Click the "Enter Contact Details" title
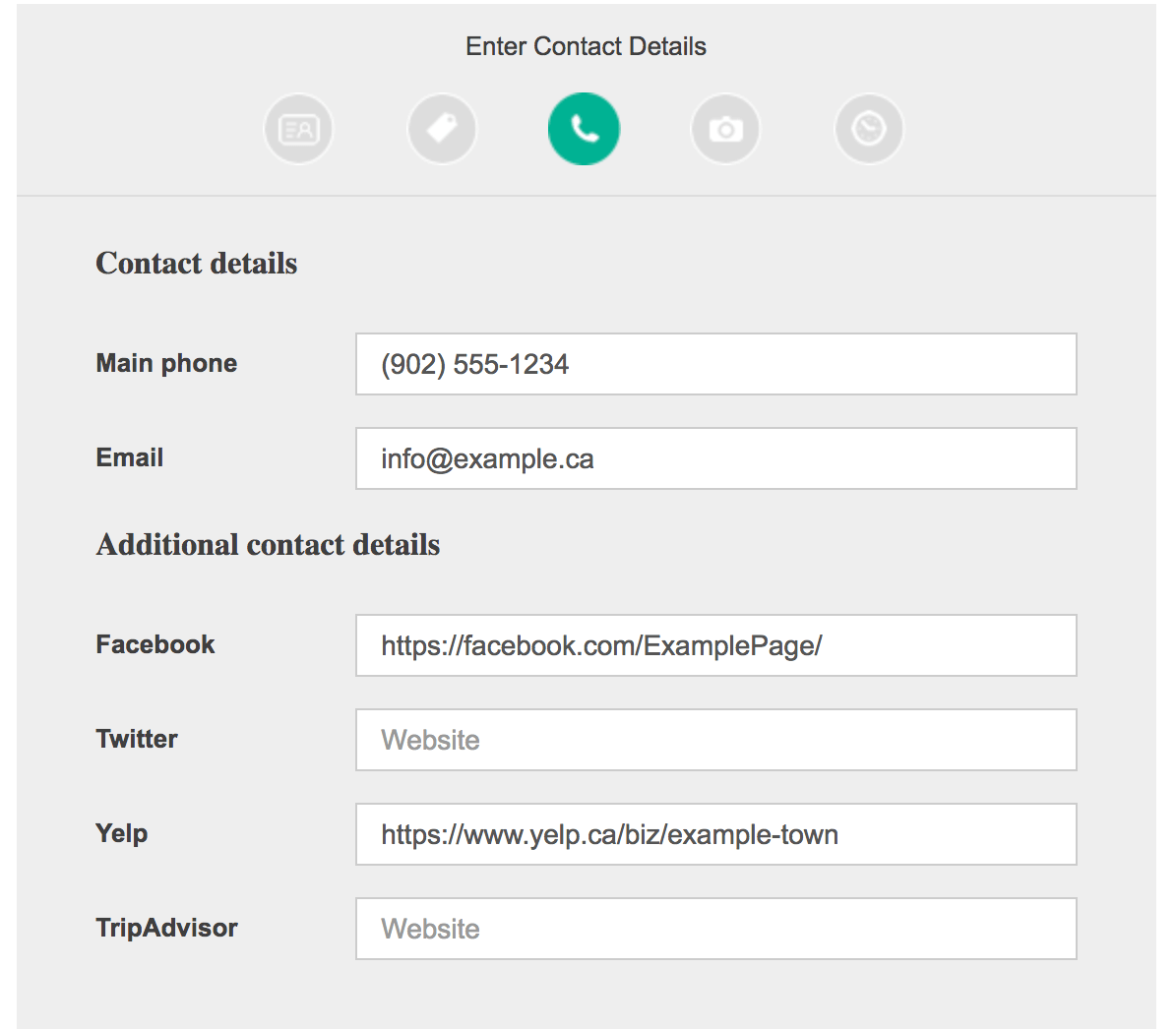This screenshot has height=1029, width=1176. (586, 46)
